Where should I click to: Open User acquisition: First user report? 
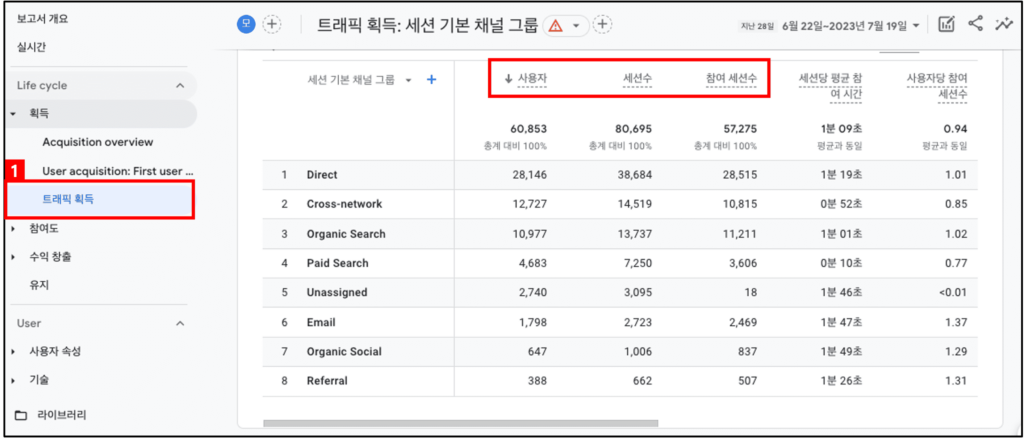click(x=118, y=171)
